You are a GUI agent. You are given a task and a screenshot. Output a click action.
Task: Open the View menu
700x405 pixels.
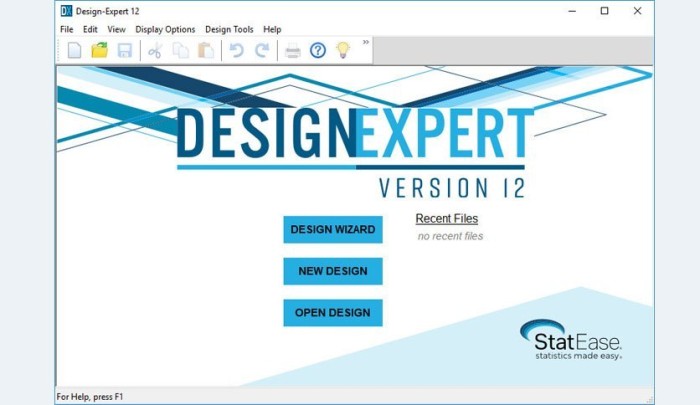(x=117, y=29)
